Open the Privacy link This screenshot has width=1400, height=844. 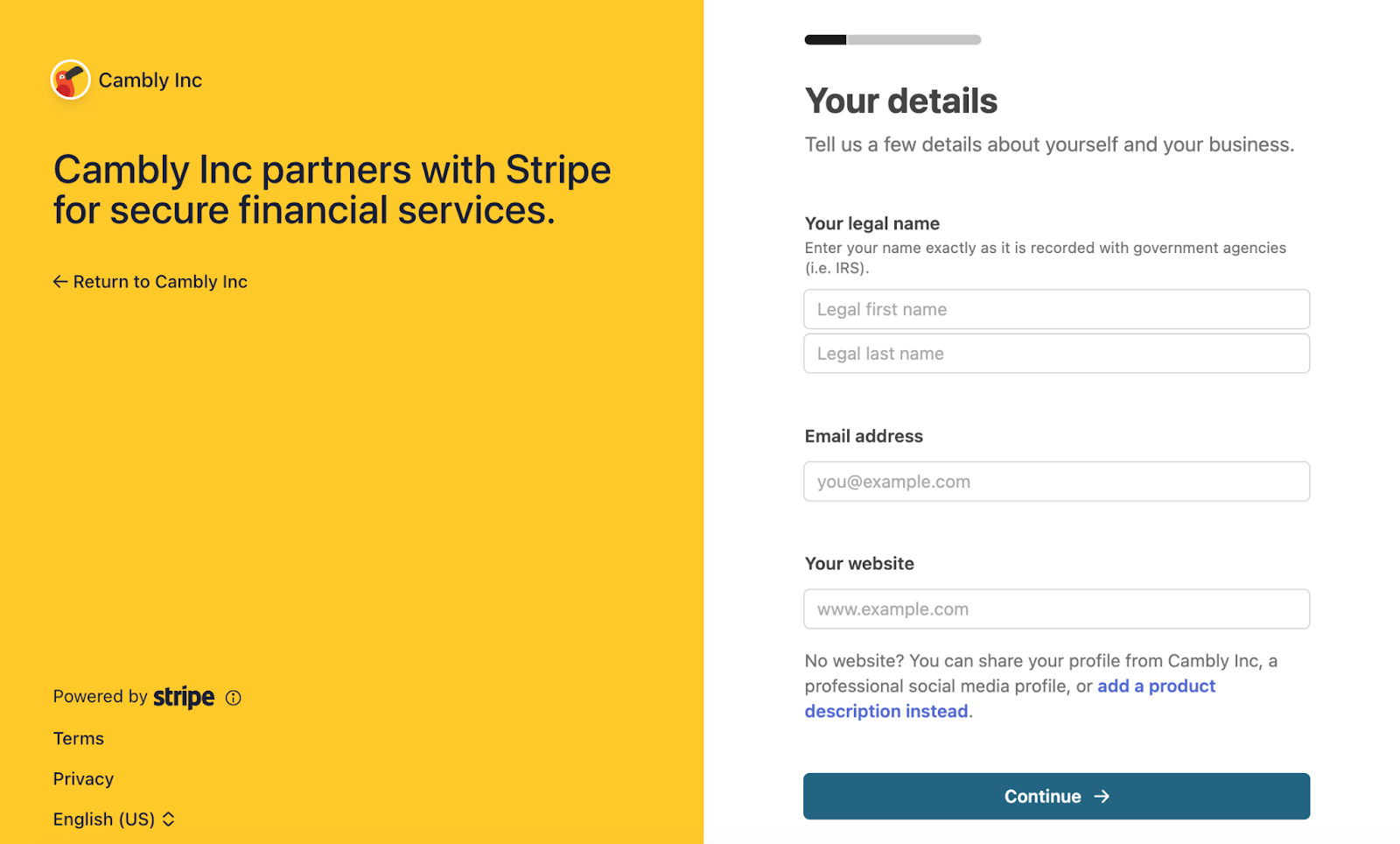[x=83, y=779]
